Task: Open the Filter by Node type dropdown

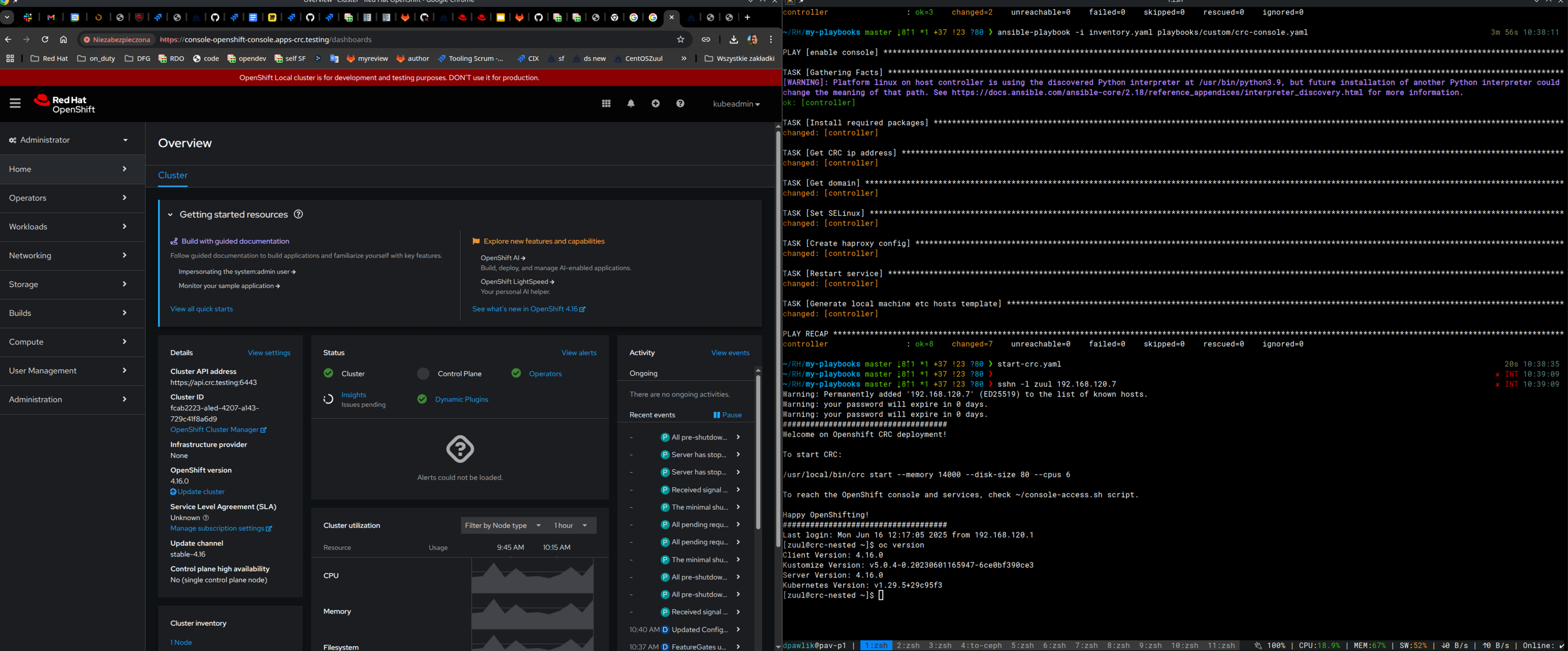Action: [x=502, y=526]
